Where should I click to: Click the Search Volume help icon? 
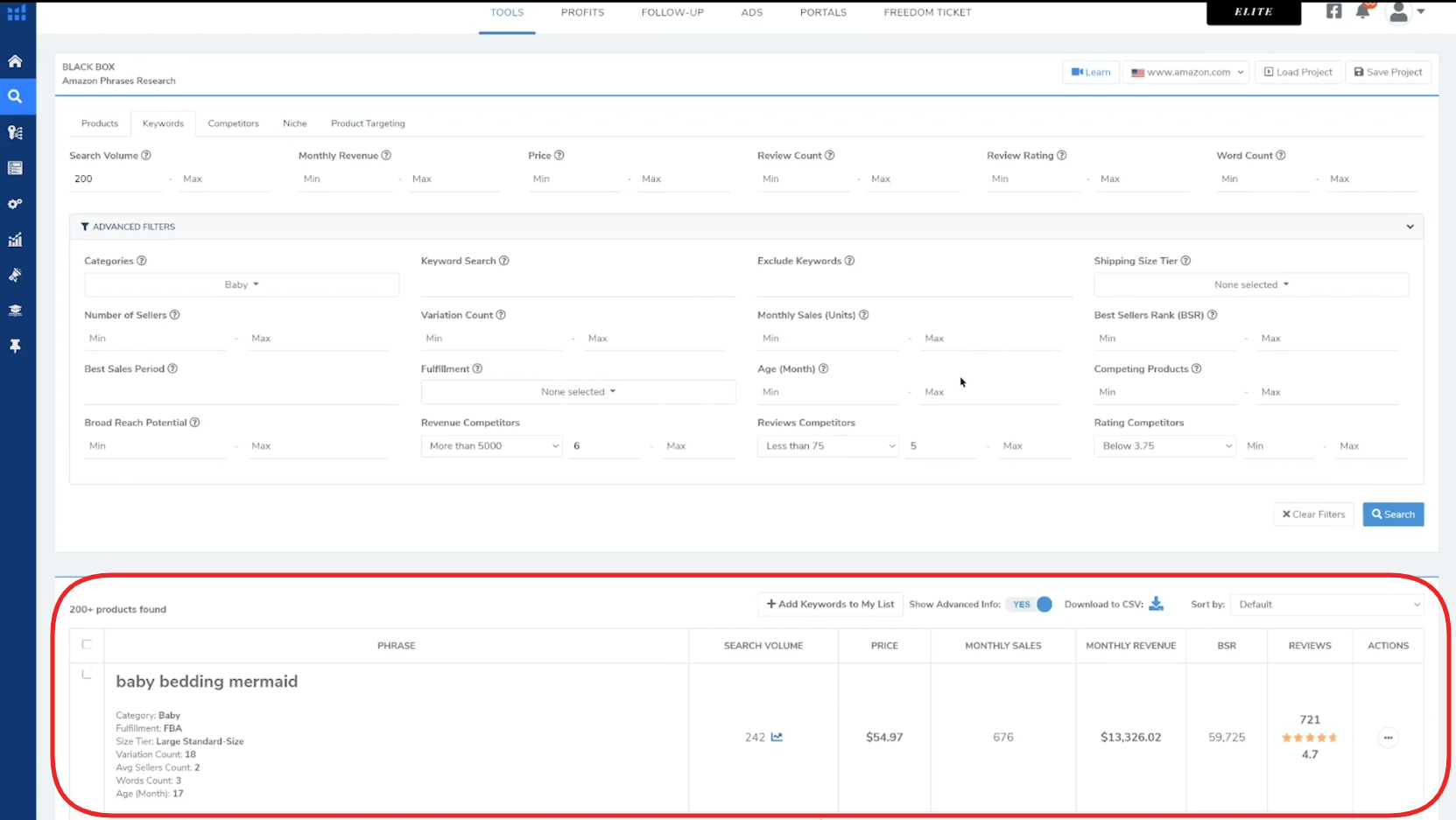coord(146,156)
